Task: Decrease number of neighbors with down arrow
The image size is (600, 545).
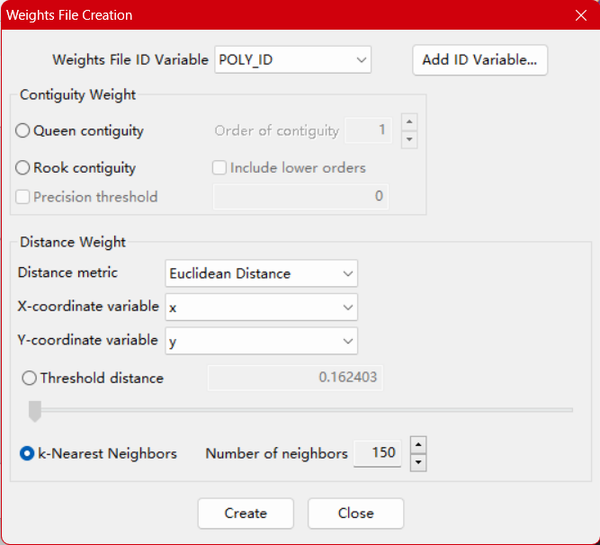Action: (419, 462)
